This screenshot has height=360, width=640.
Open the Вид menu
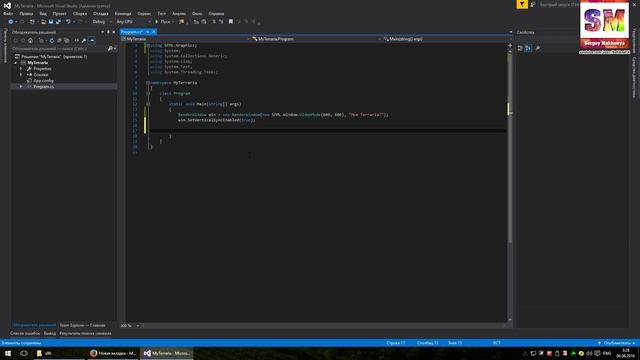click(x=43, y=13)
